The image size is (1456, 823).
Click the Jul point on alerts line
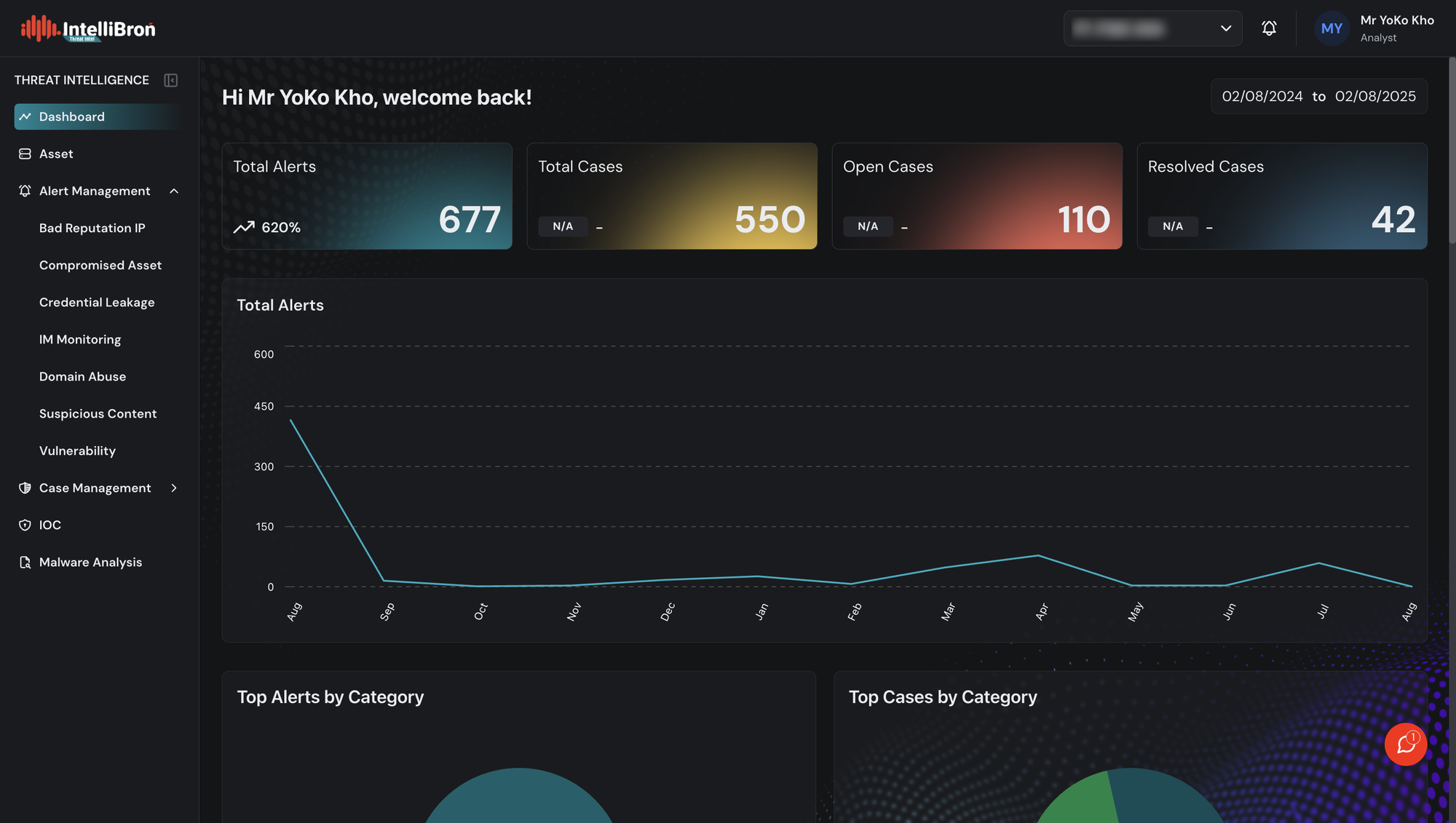(x=1318, y=563)
